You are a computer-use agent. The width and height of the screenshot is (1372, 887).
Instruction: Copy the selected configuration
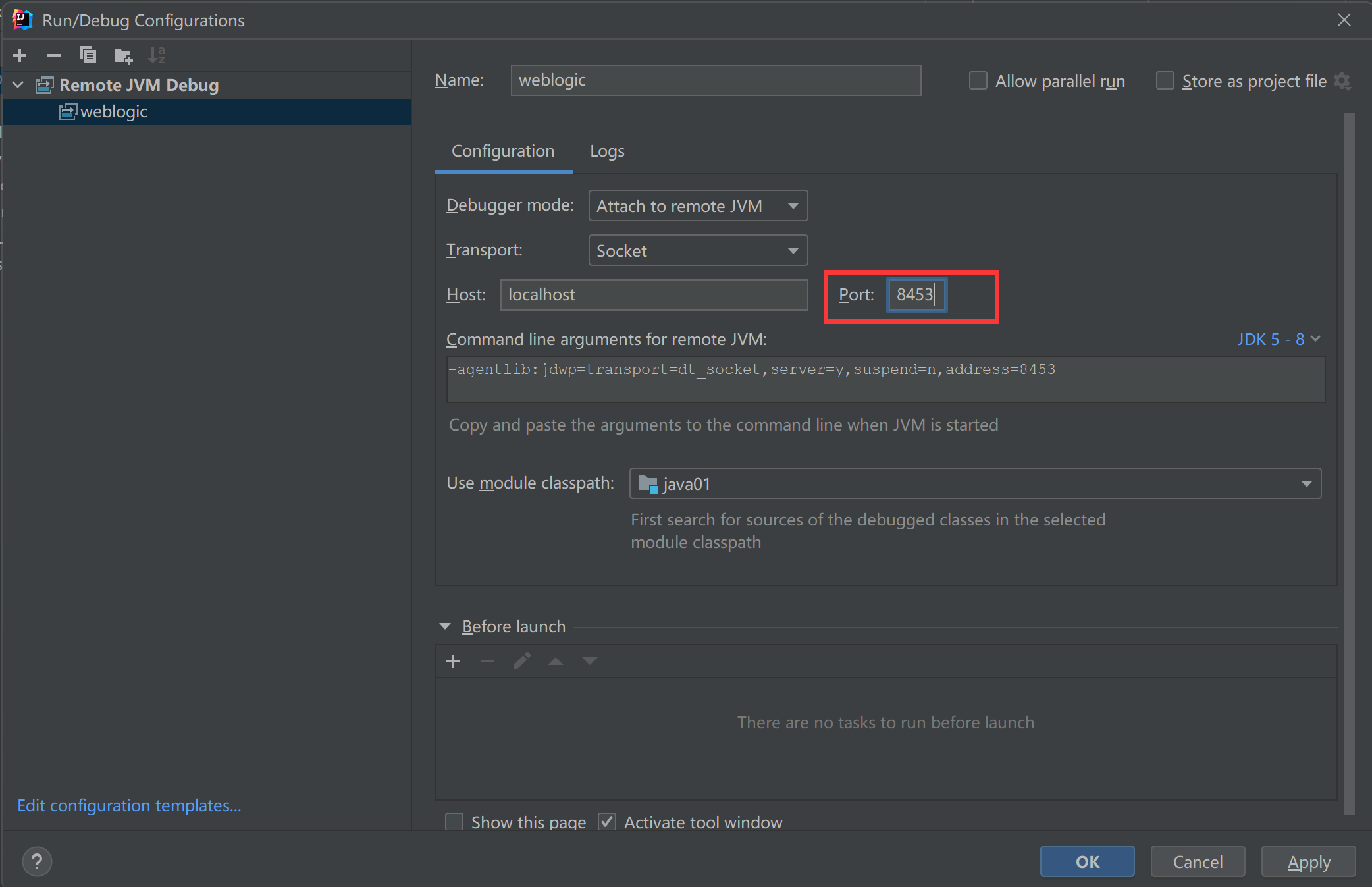pyautogui.click(x=88, y=55)
